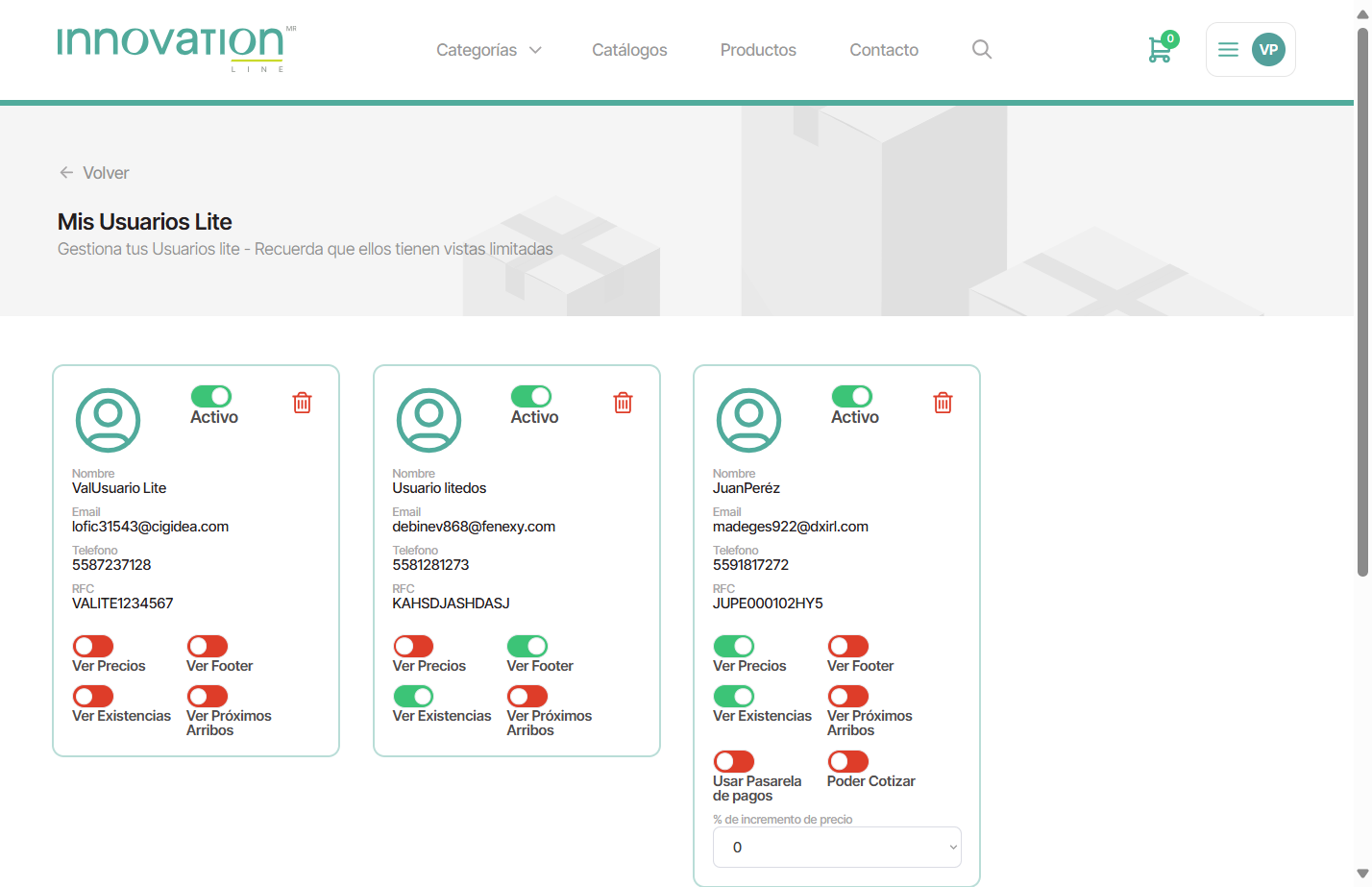Screen dimensions: 1372x887
Task: Open the shopping cart icon
Action: pyautogui.click(x=1160, y=50)
